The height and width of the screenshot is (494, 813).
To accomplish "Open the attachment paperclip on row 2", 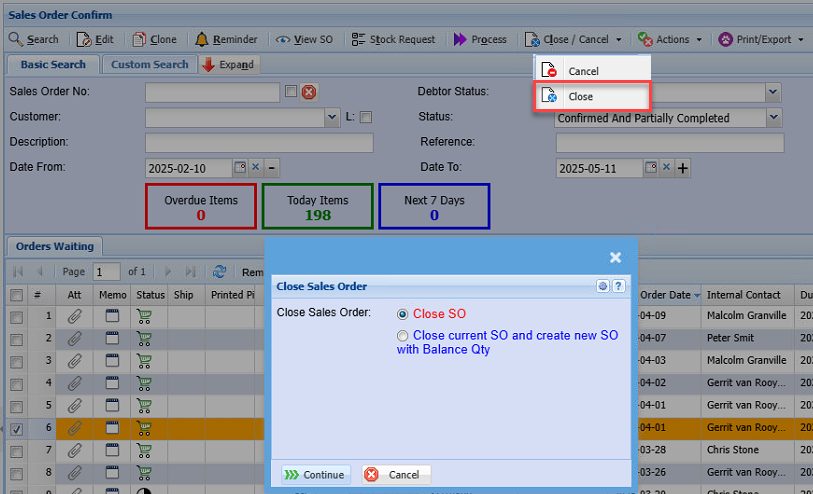I will pos(75,338).
